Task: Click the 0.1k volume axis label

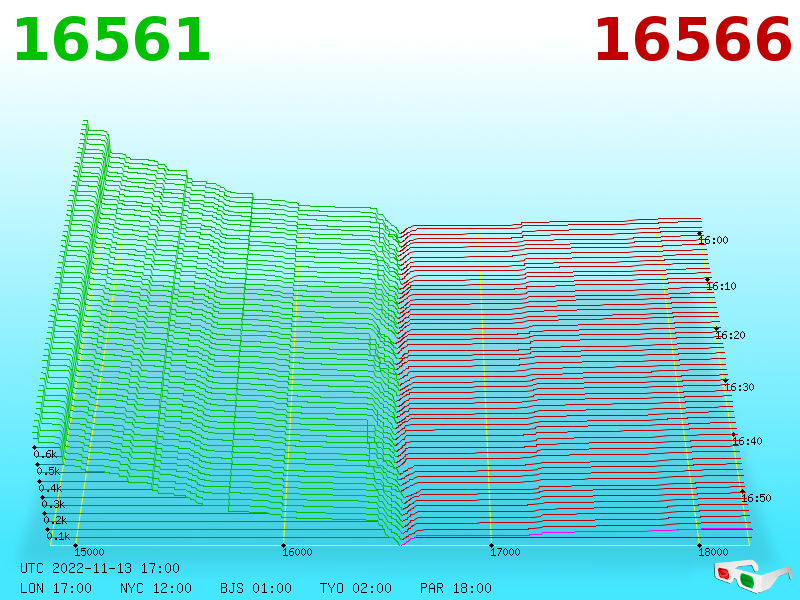Action: pos(58,536)
